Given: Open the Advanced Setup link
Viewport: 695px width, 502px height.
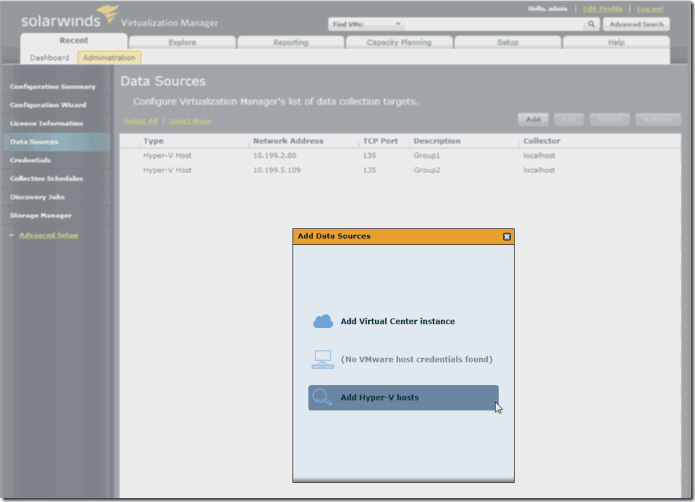Looking at the screenshot, I should point(48,235).
